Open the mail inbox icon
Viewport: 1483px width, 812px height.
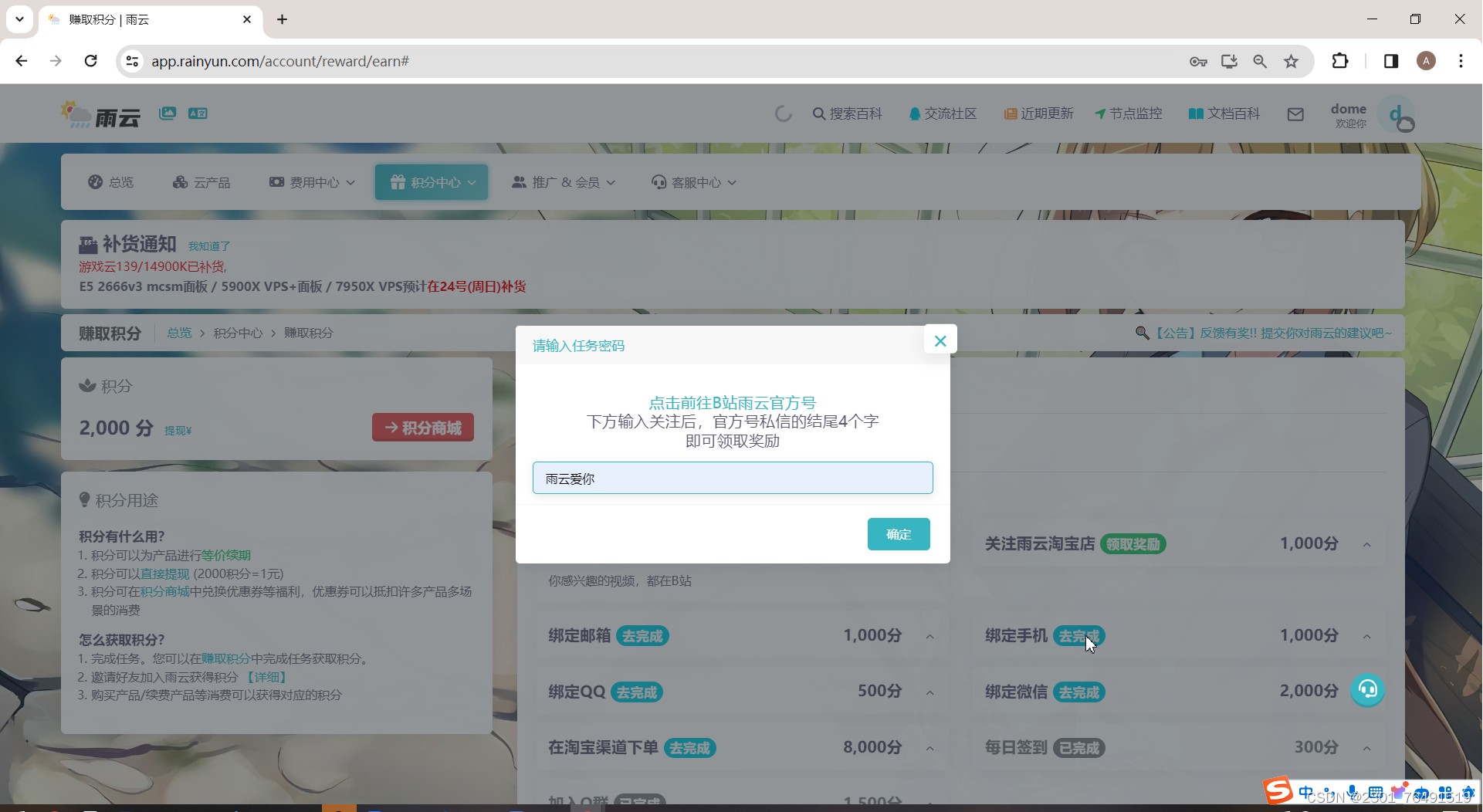1295,114
